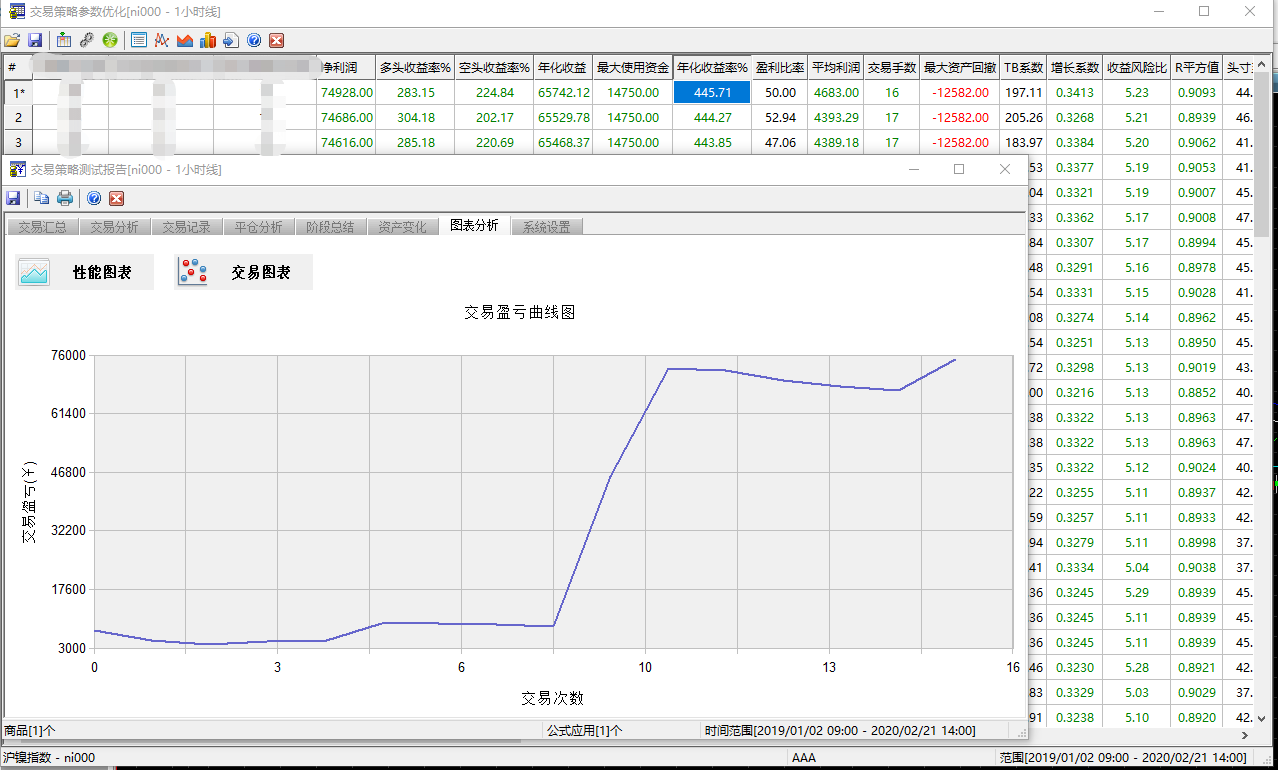Save the test report with its floppy disk icon

(x=14, y=198)
